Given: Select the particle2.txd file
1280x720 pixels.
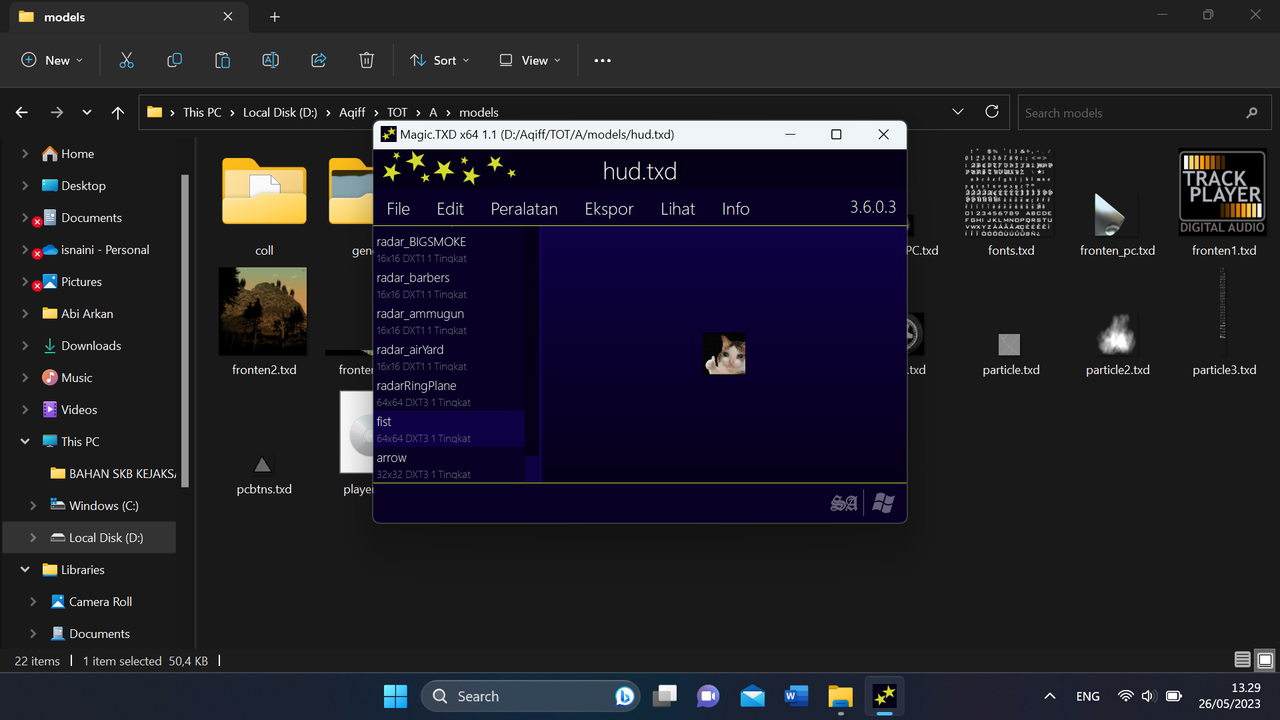Looking at the screenshot, I should click(1117, 344).
